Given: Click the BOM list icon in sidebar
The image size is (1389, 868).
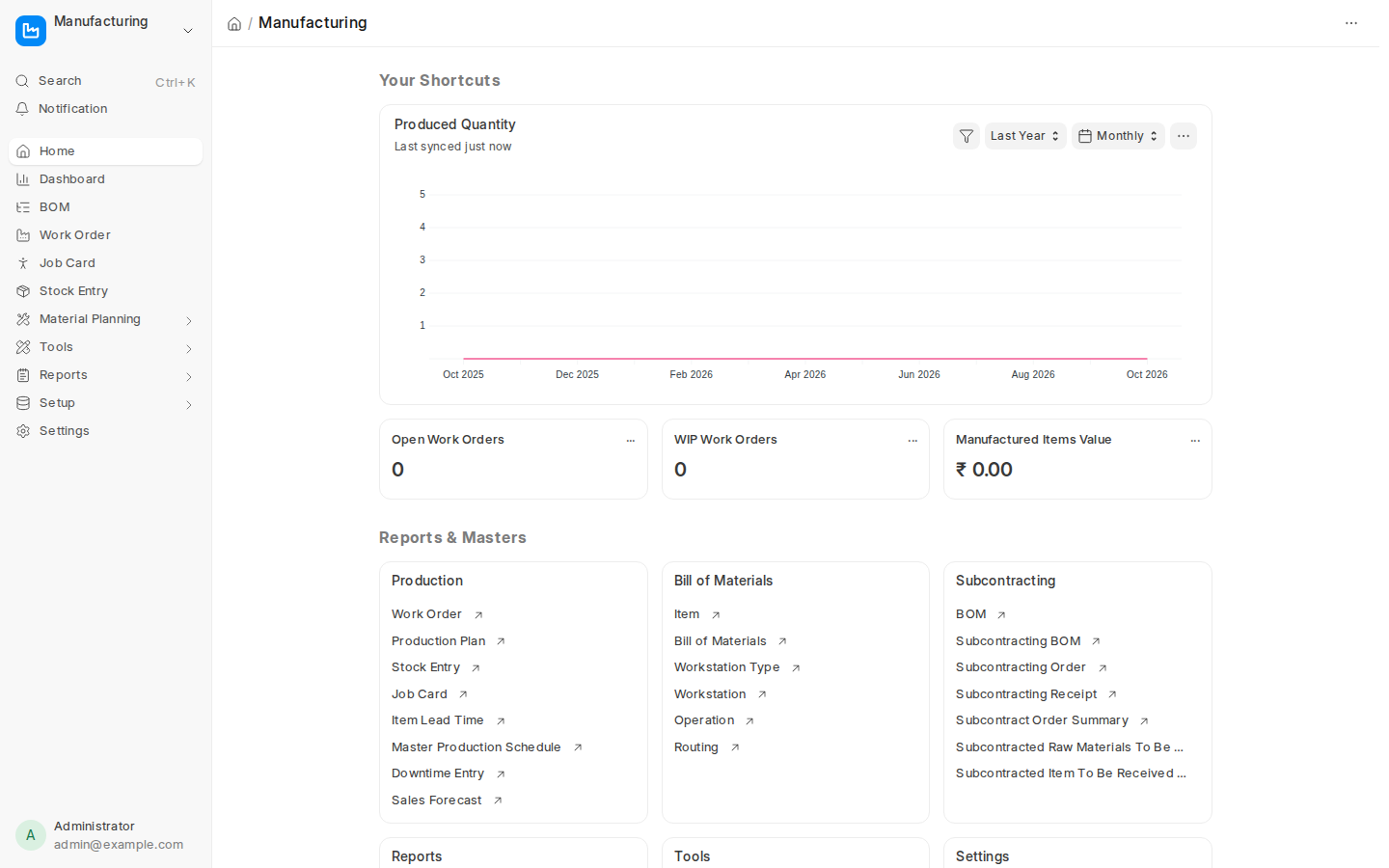Looking at the screenshot, I should coord(23,207).
